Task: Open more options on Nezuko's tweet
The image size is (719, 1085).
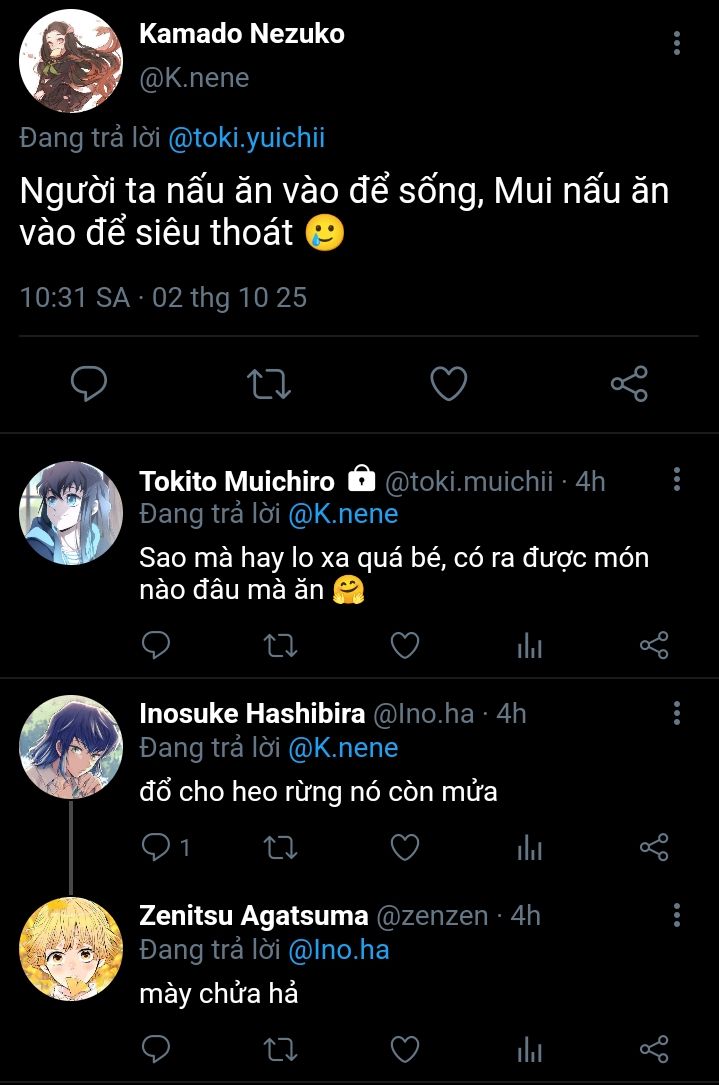Action: [677, 43]
